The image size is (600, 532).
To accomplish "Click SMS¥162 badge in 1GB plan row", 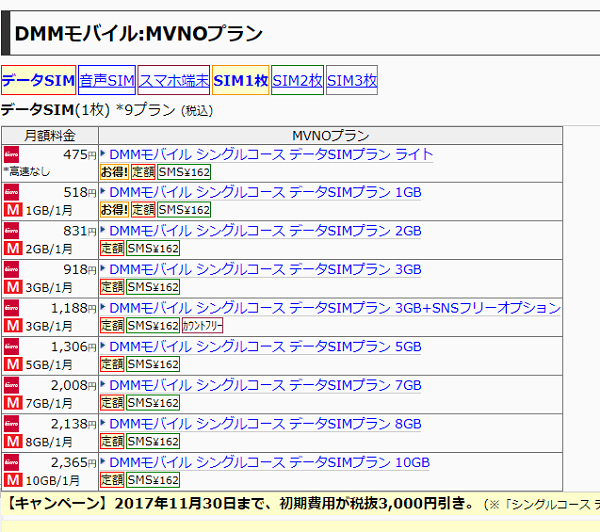I will pos(184,210).
